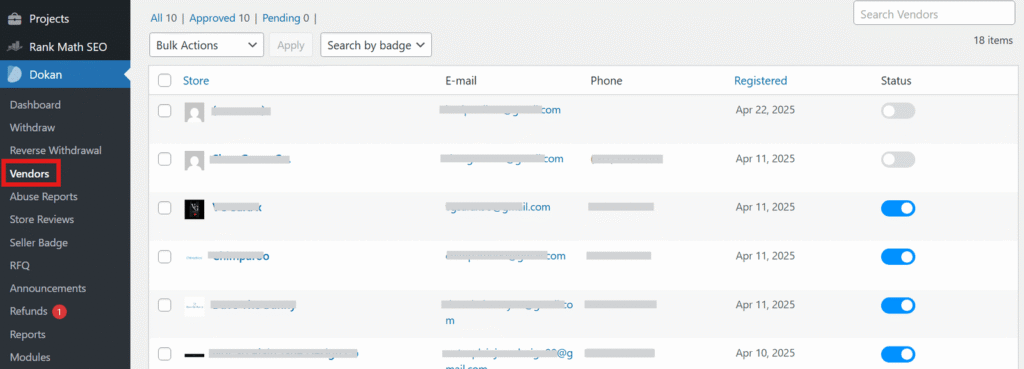Open the Withdraw submenu
This screenshot has width=1024, height=369.
(33, 127)
